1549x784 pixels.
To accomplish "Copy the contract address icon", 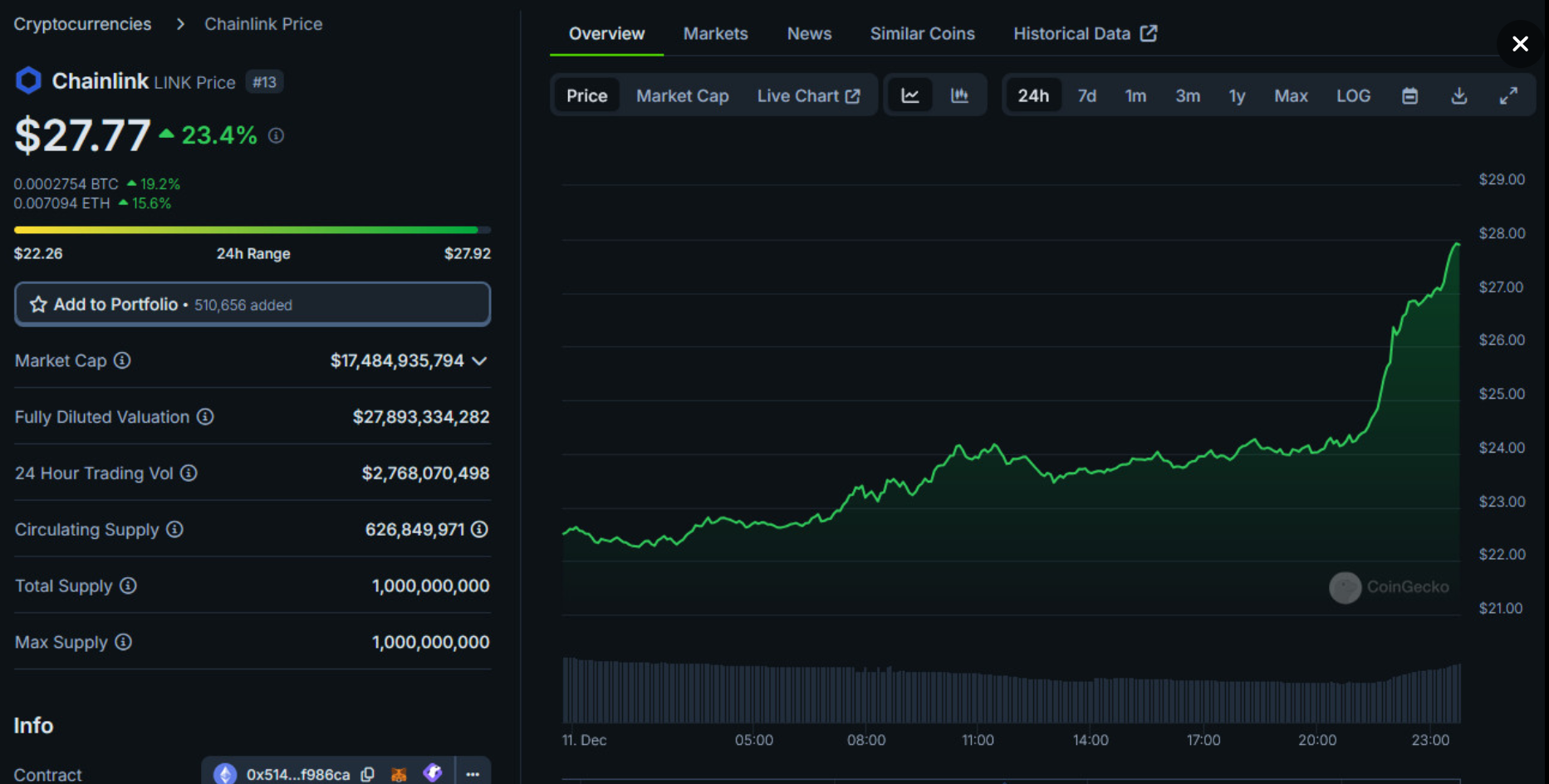I will [367, 774].
